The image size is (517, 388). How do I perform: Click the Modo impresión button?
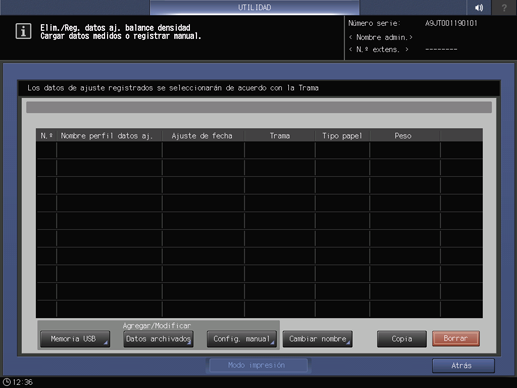point(257,365)
